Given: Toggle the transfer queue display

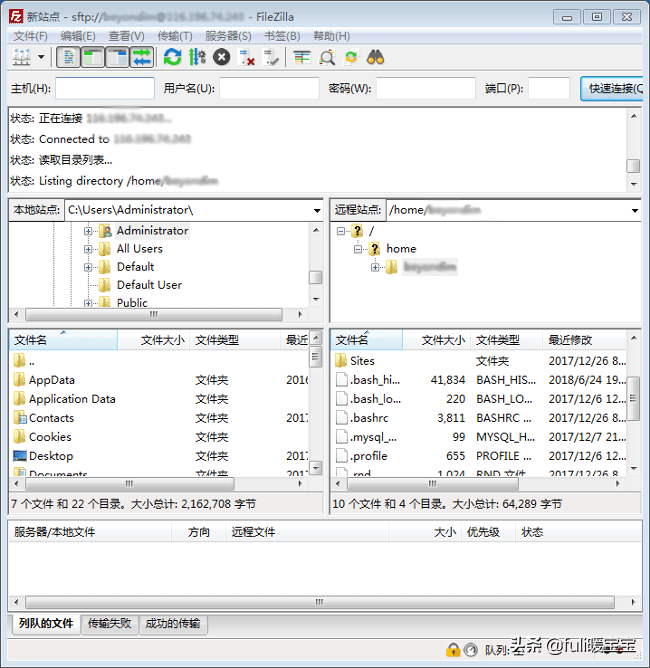Looking at the screenshot, I should pos(142,57).
